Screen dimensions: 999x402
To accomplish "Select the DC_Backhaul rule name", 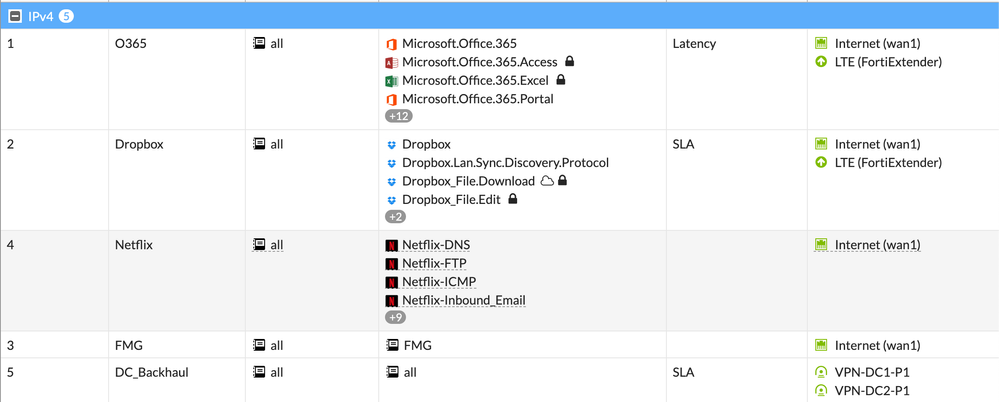I will tap(151, 372).
